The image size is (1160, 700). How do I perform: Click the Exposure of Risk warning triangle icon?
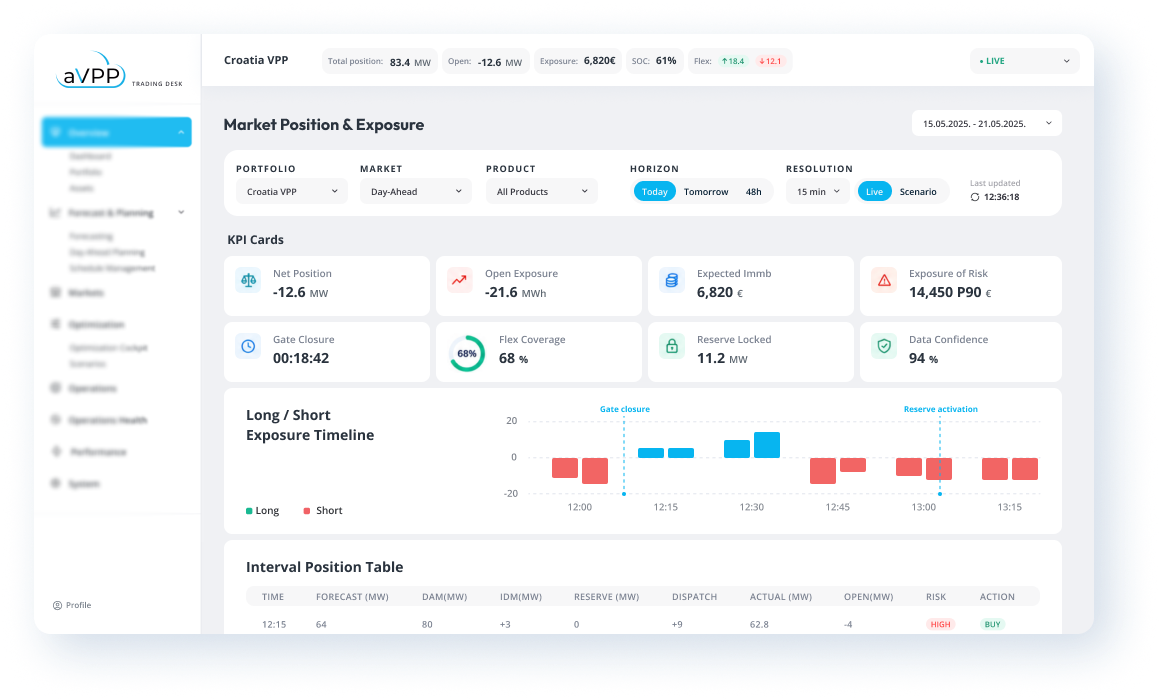tap(884, 280)
